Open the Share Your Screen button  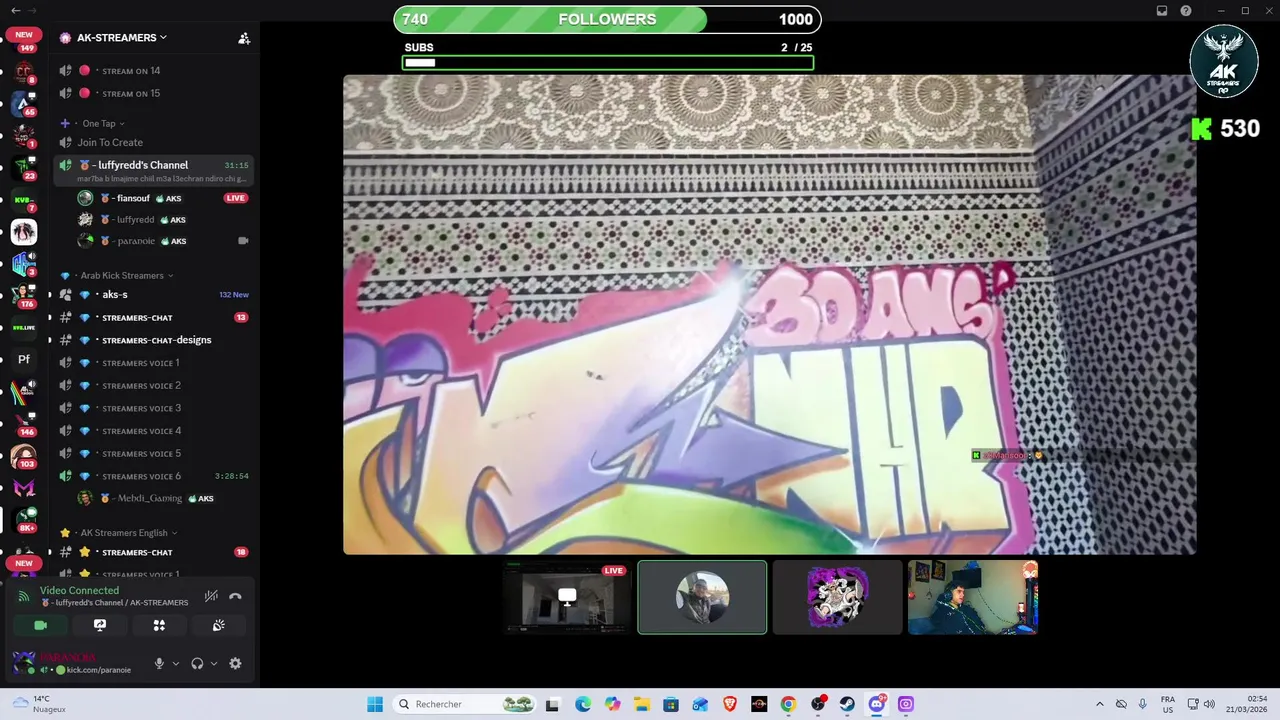click(100, 625)
